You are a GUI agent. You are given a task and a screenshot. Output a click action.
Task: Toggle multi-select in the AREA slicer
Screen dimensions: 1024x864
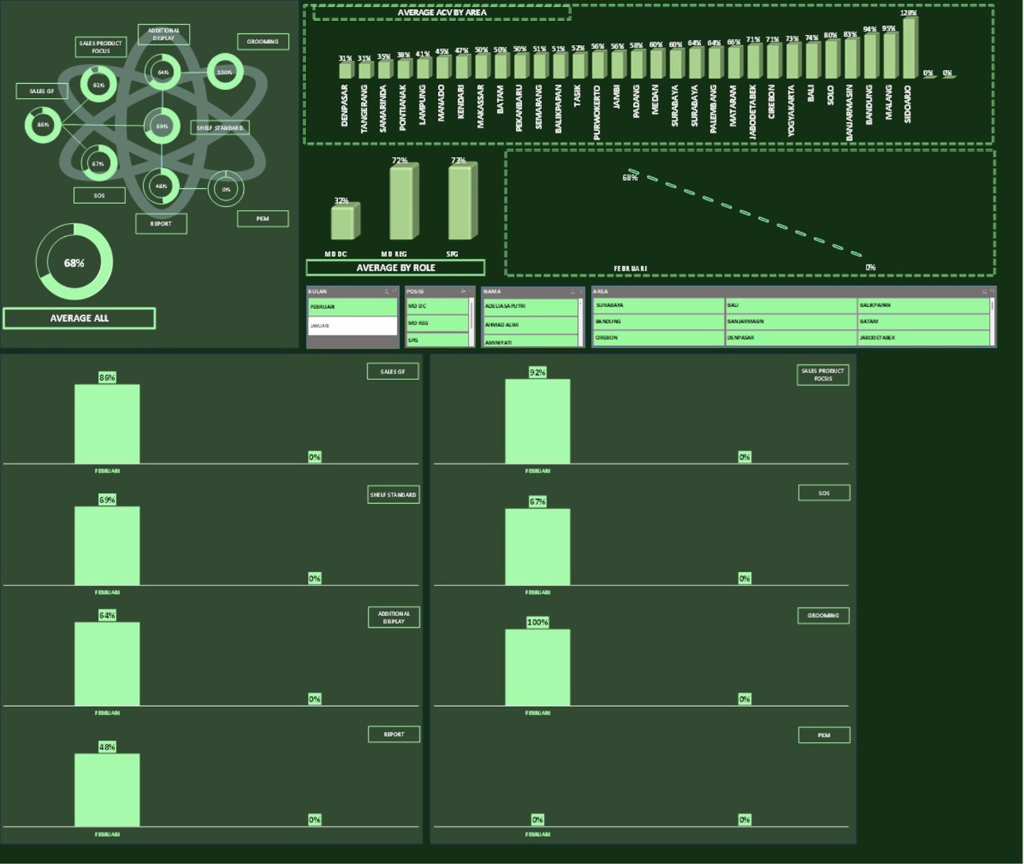tap(984, 291)
